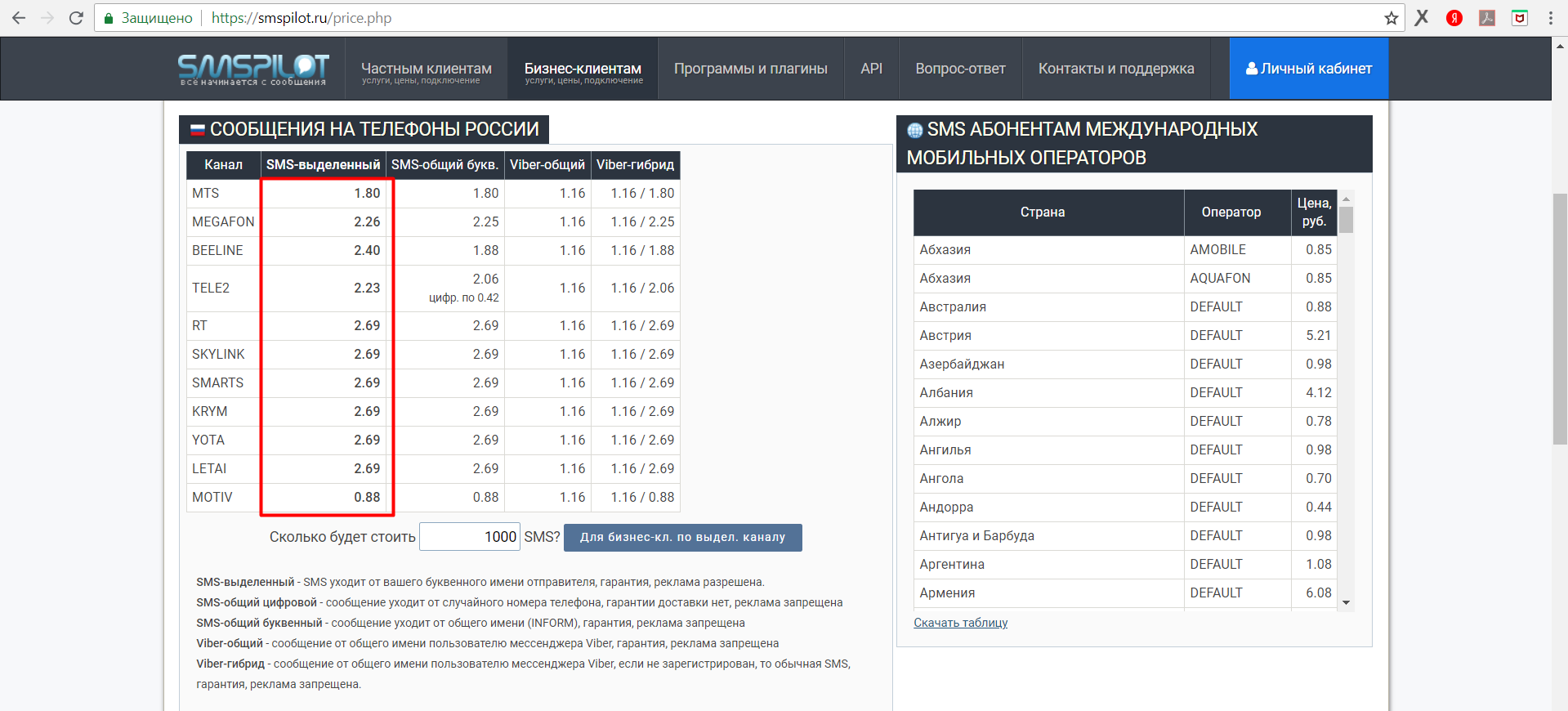Click the Russian flag icon in heading
The width and height of the screenshot is (1568, 711).
click(198, 129)
